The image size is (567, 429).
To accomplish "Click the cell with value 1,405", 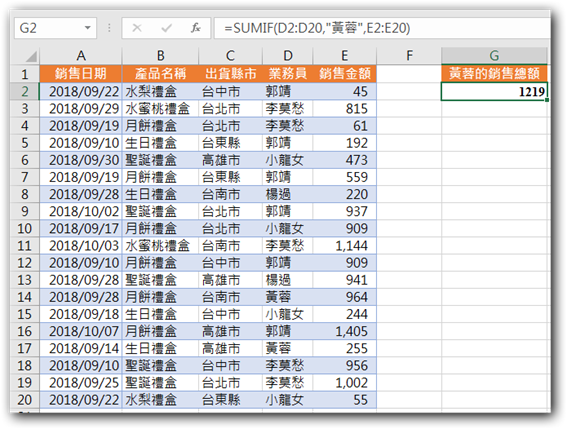I will 345,331.
